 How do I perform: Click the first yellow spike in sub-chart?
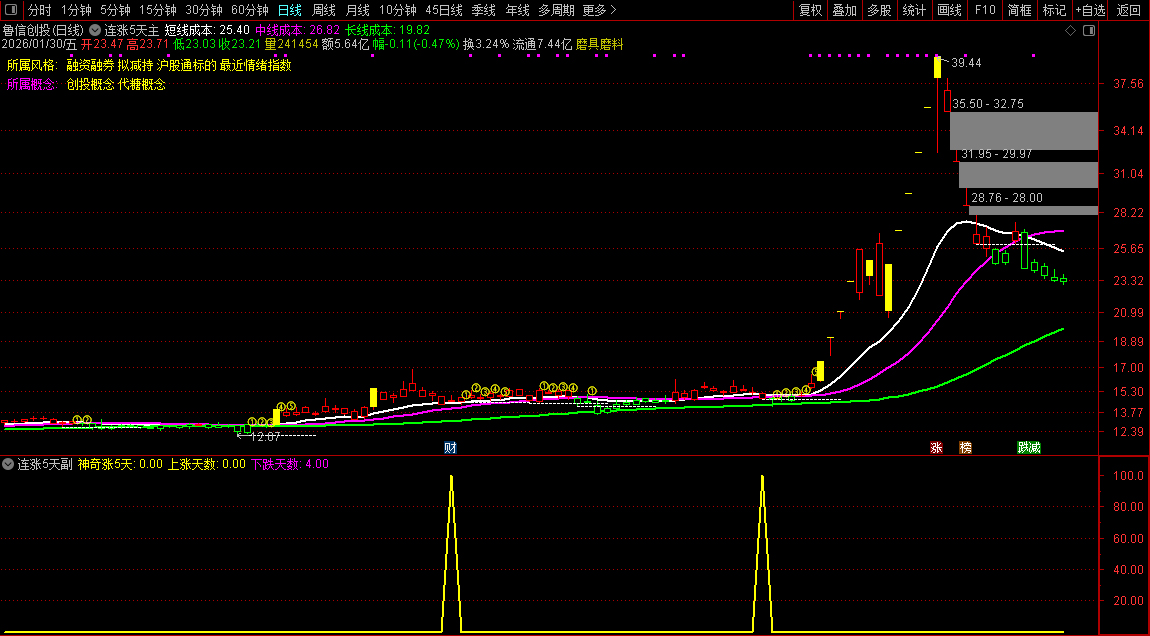pos(451,554)
